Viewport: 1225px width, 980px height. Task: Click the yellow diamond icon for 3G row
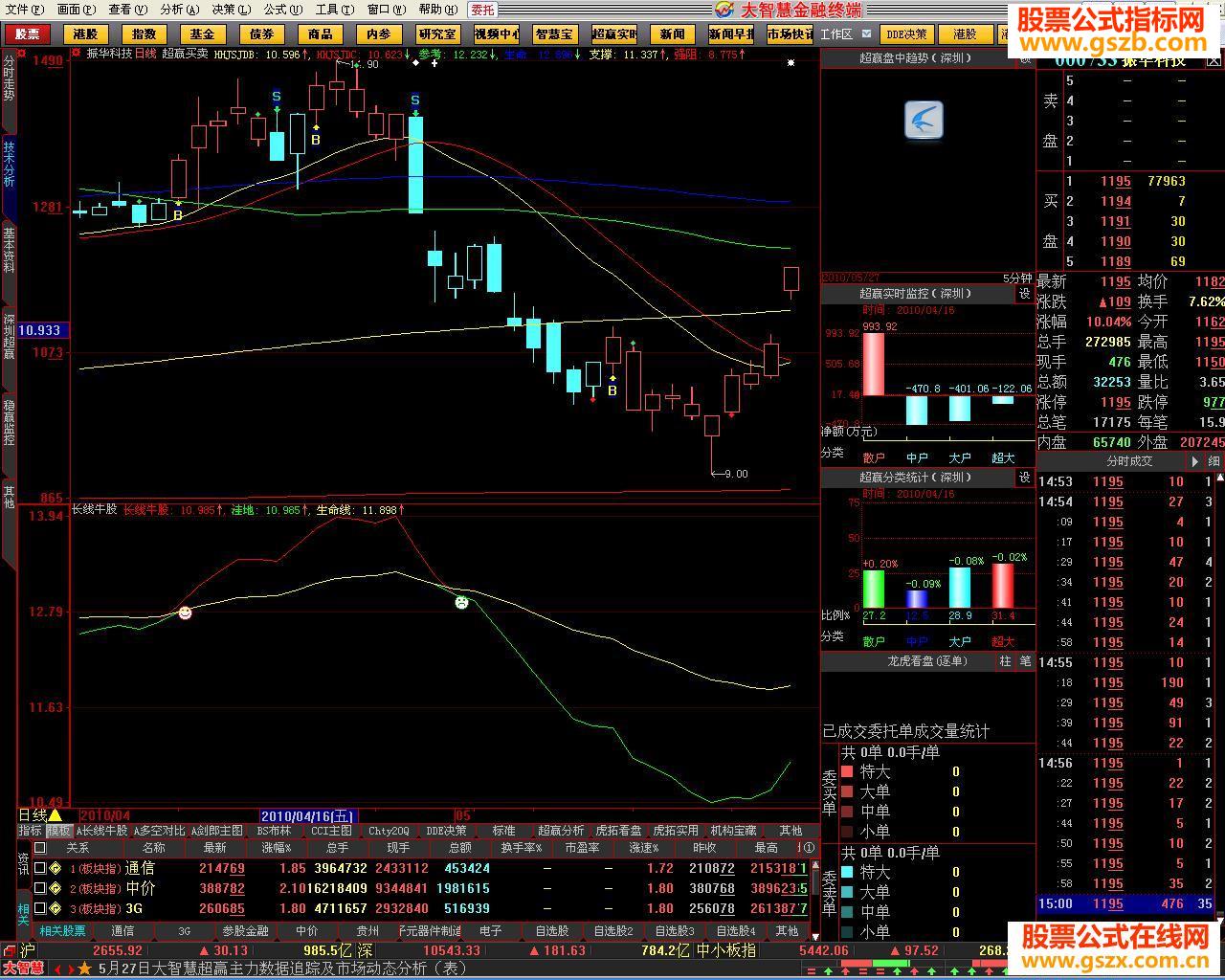point(56,908)
